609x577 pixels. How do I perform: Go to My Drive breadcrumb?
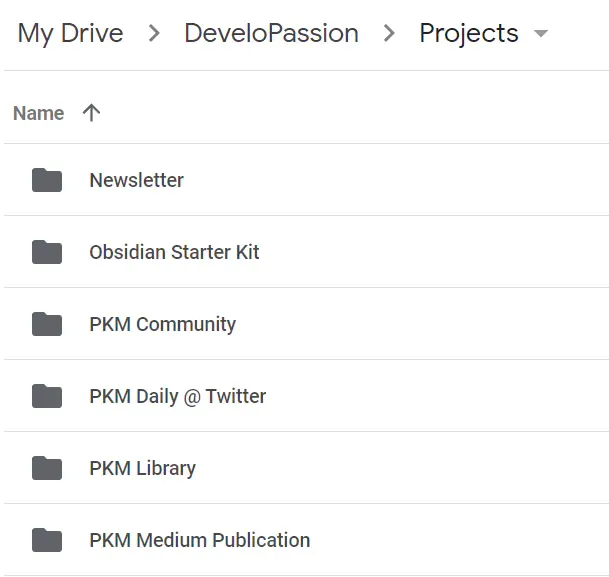[x=70, y=33]
